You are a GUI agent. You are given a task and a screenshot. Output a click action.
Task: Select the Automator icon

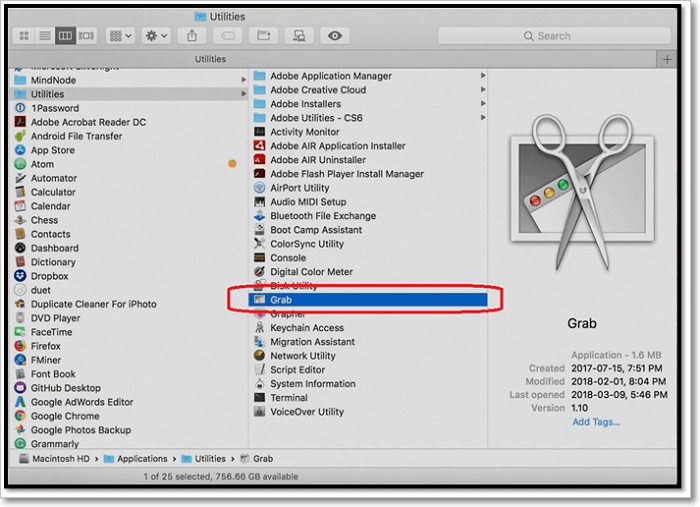(20, 178)
